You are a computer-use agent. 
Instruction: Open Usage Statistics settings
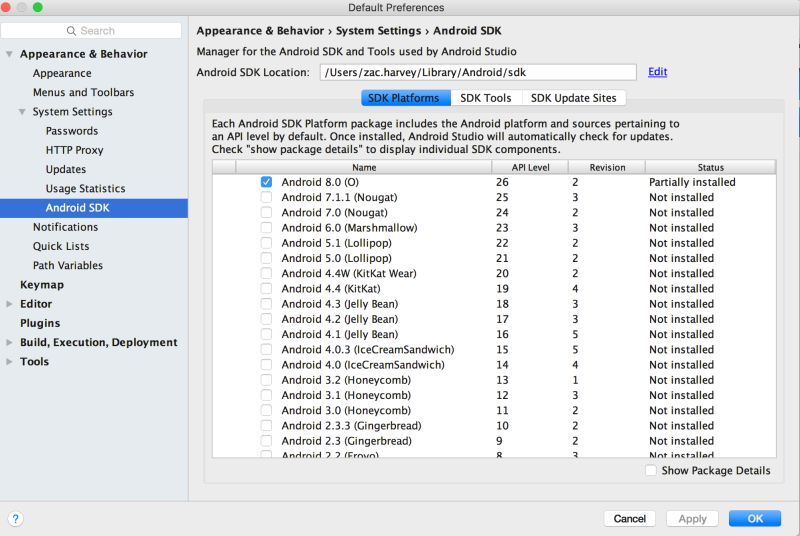(85, 189)
